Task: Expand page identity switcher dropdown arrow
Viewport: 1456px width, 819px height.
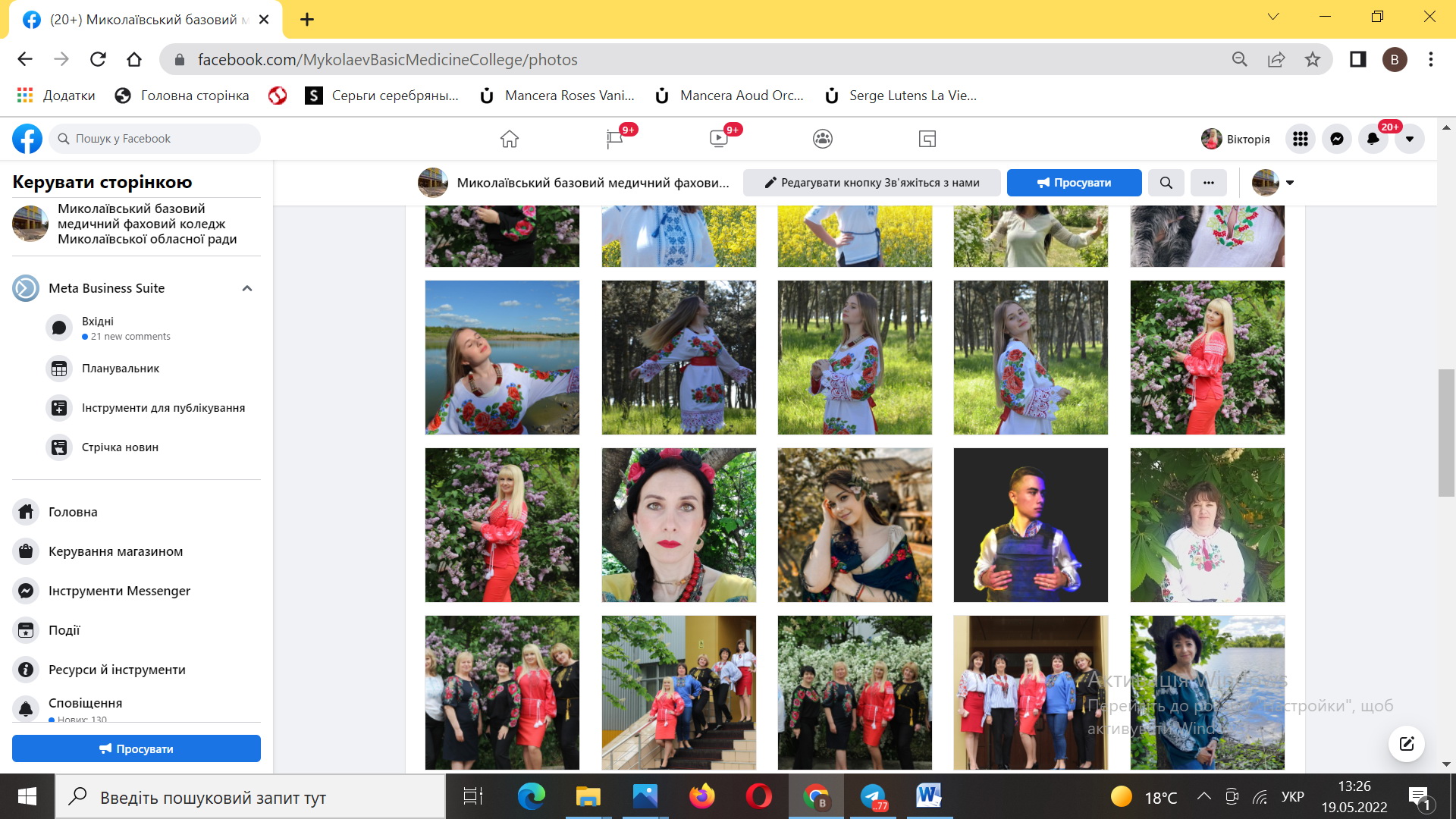Action: pyautogui.click(x=1289, y=183)
